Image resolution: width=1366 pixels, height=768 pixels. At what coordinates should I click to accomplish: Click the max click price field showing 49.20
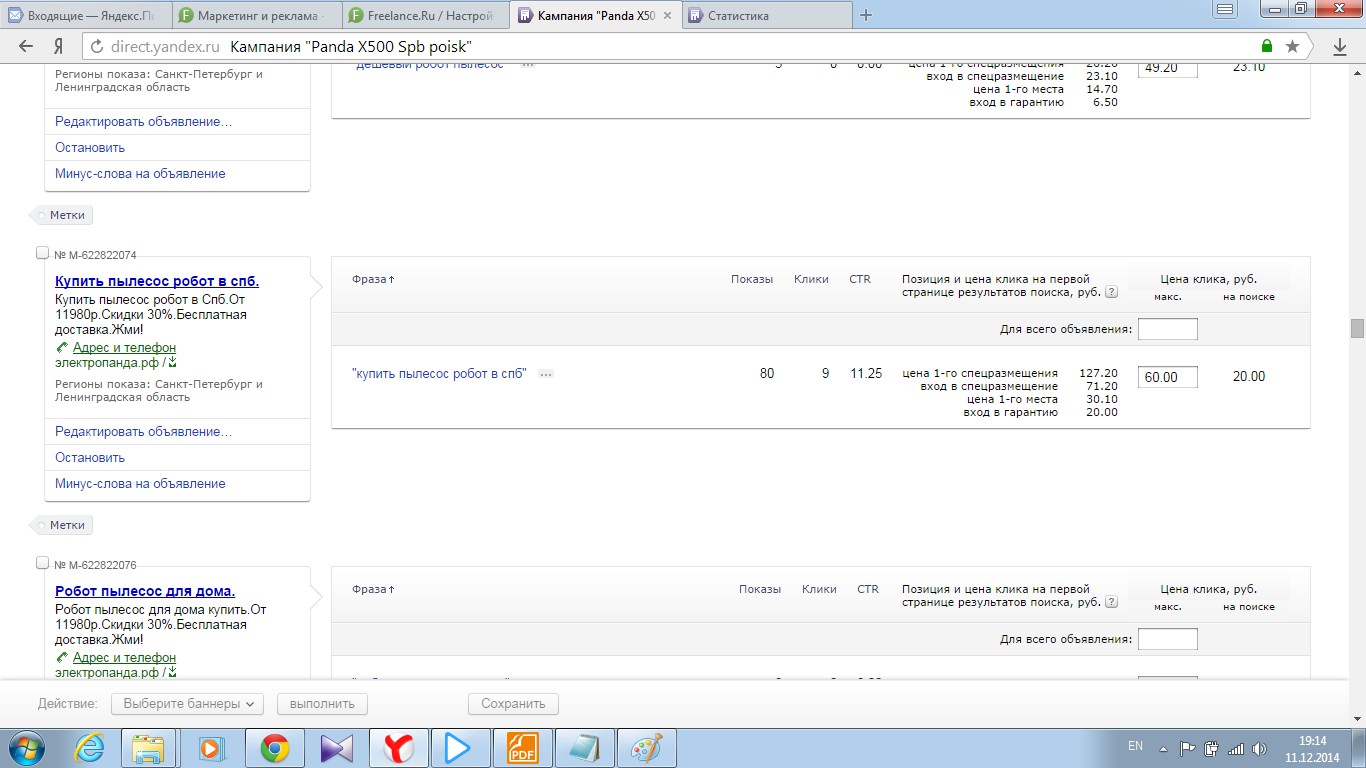[x=1168, y=69]
